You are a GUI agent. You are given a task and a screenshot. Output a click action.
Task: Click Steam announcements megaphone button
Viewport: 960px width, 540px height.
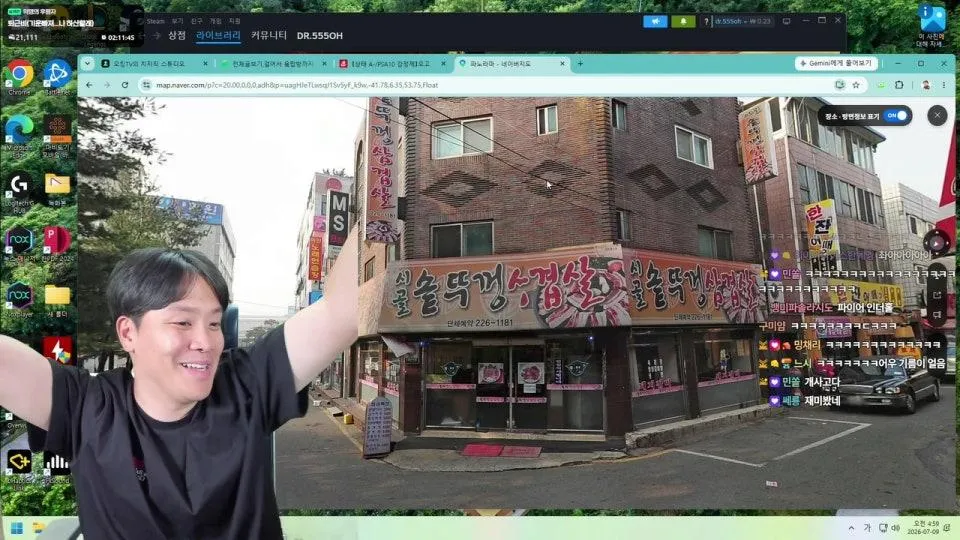(x=654, y=21)
